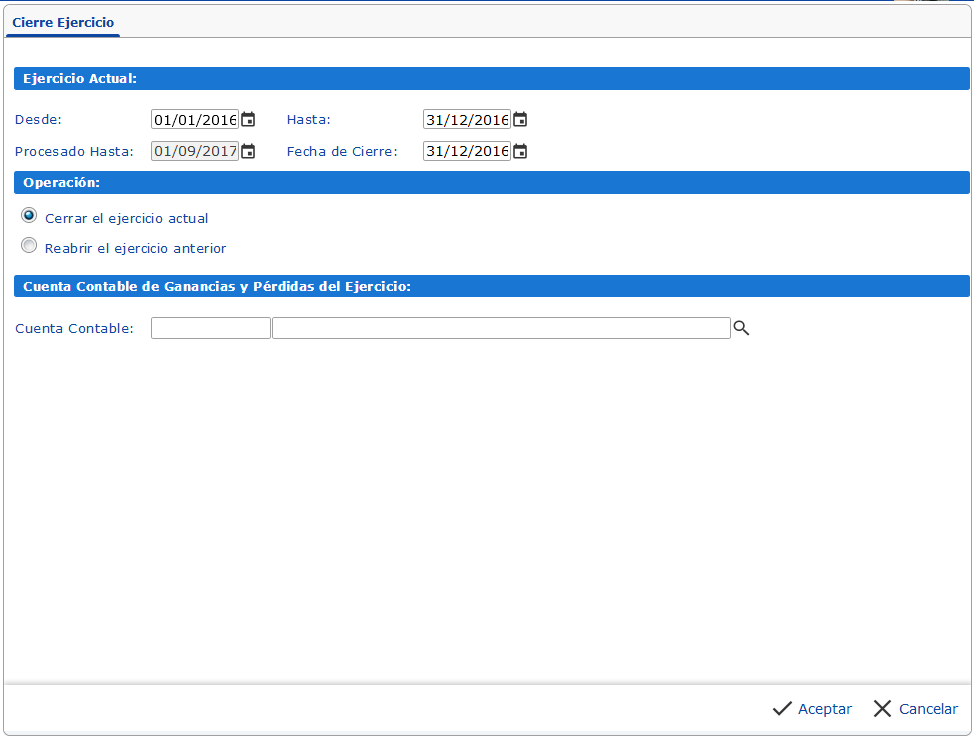Viewport: 974px width, 738px height.
Task: Select 'Cerrar el ejercicio actual' radio button
Action: [x=29, y=216]
